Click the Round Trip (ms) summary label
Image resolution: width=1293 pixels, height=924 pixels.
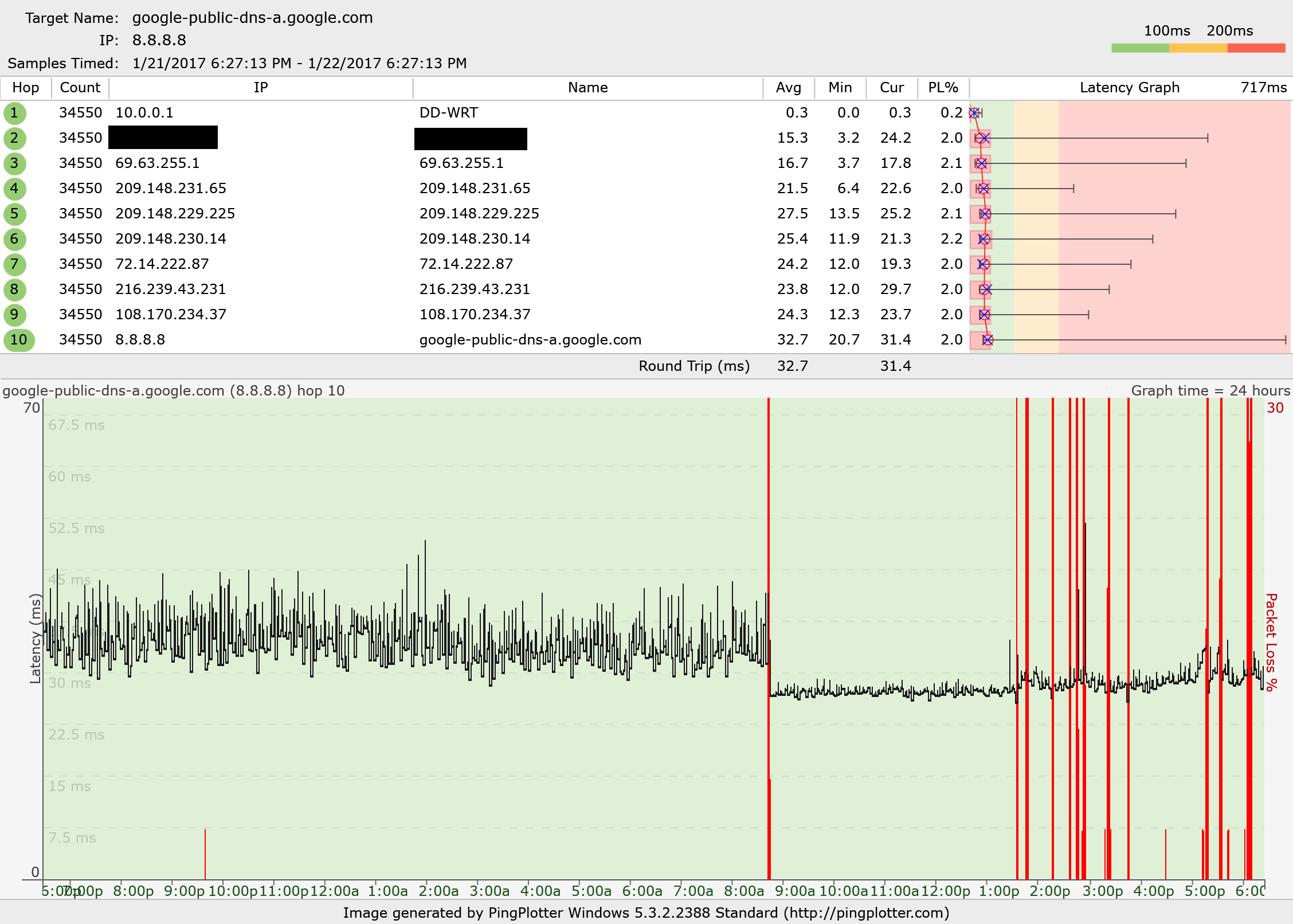click(x=694, y=366)
